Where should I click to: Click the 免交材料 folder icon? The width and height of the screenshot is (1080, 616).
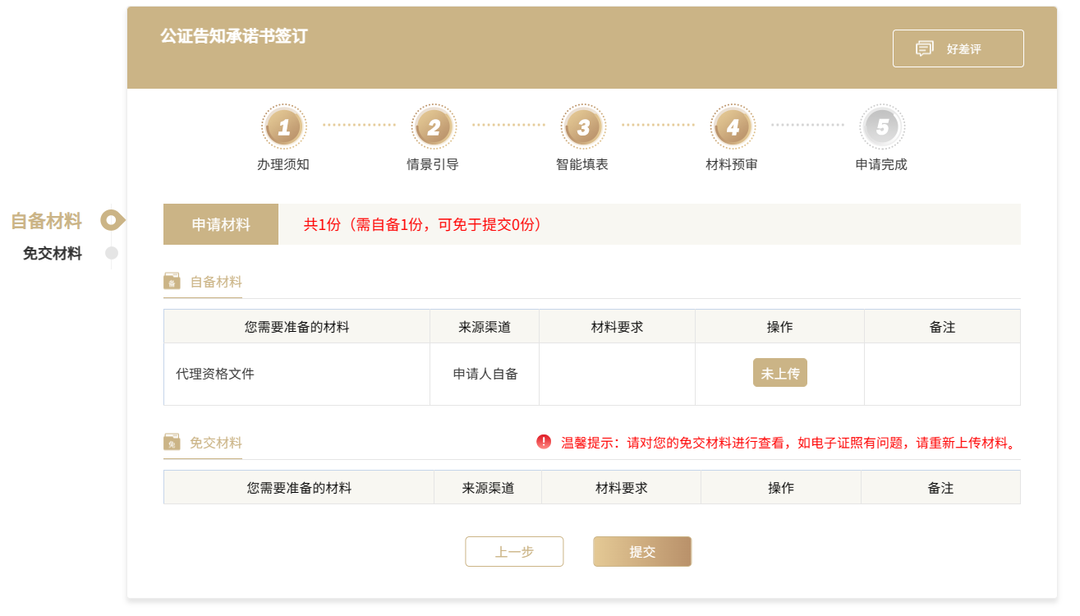pyautogui.click(x=172, y=443)
